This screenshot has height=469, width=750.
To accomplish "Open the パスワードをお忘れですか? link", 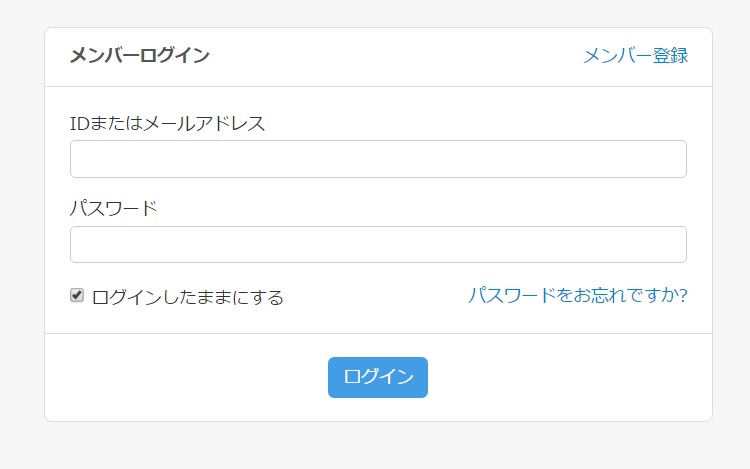I will click(577, 295).
